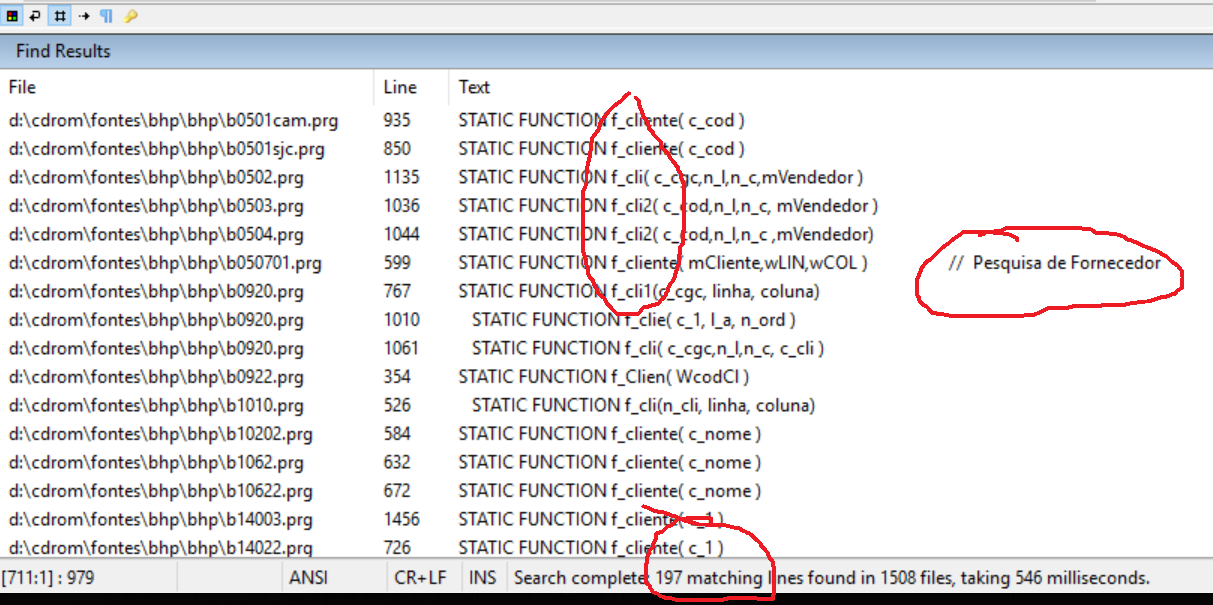Select line number 935 cell
Screen dimensions: 1213x605
(x=397, y=121)
